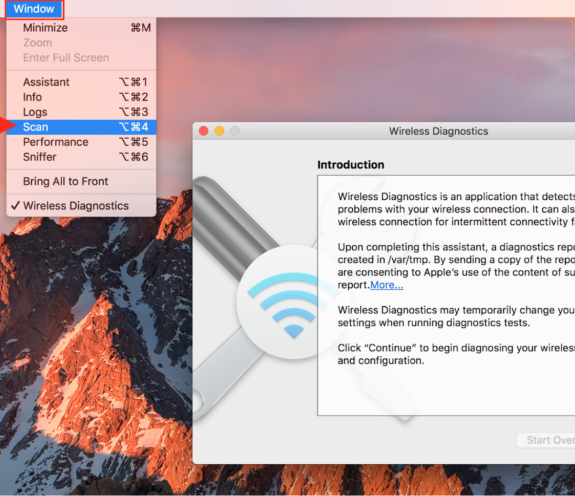Screen dimensions: 575x496
Task: Click the paragraph starting "Click "Continue" to begin"
Action: coord(456,354)
